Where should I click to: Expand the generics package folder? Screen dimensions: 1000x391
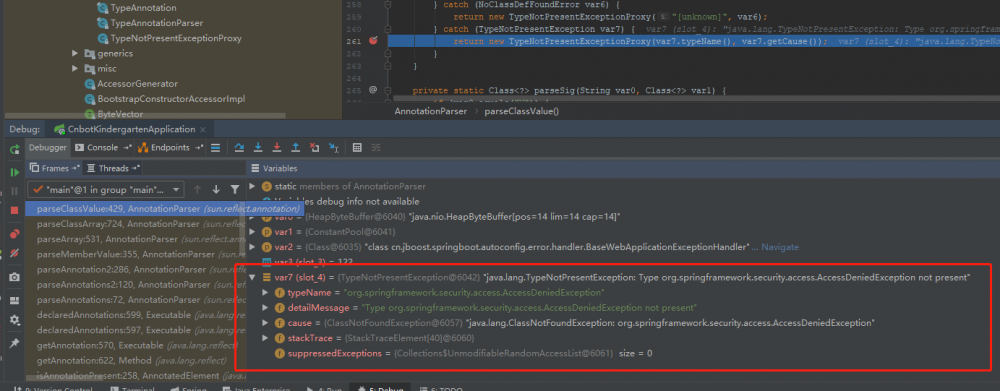pyautogui.click(x=75, y=54)
